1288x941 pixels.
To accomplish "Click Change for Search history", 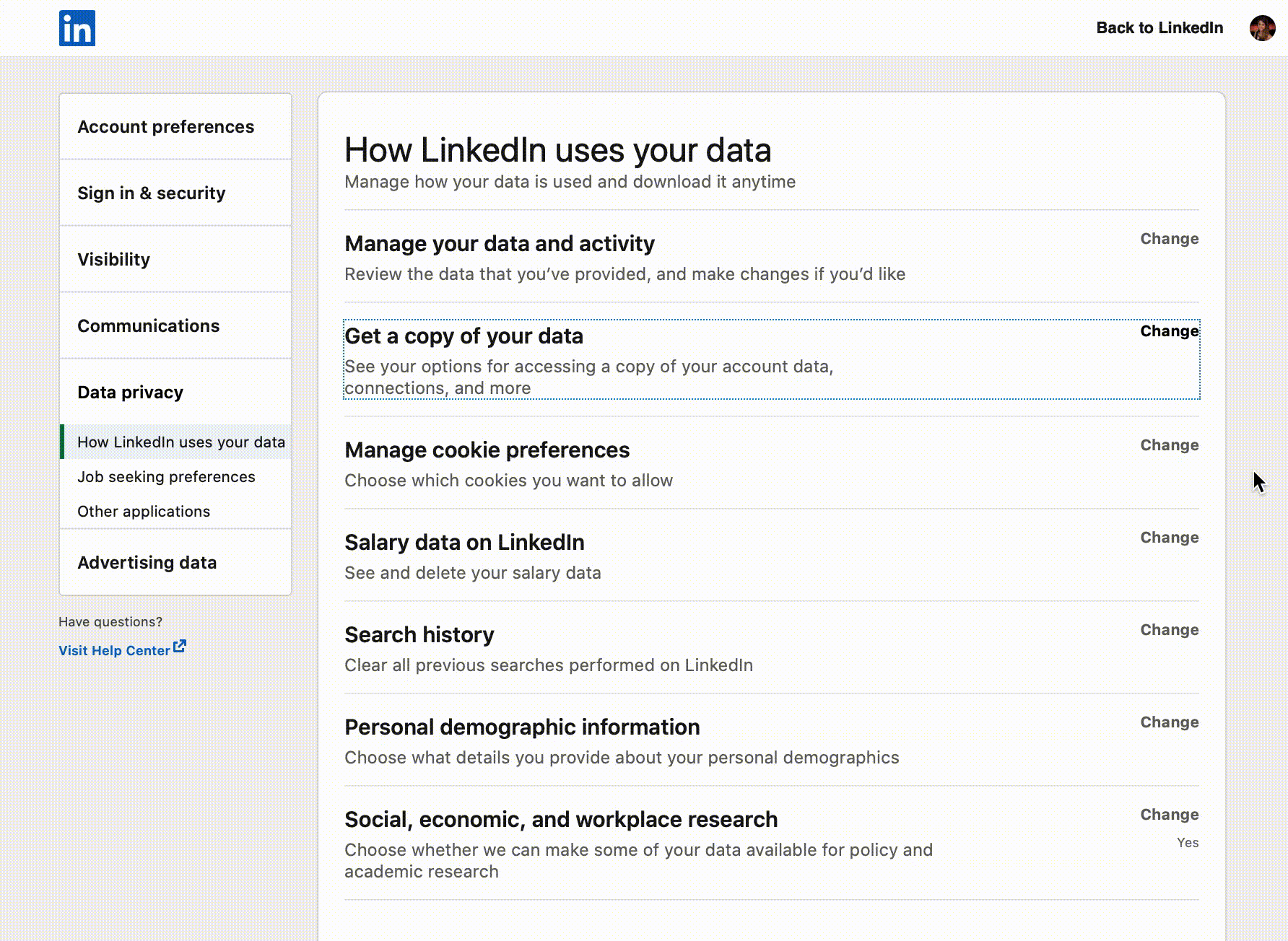I will click(1170, 630).
